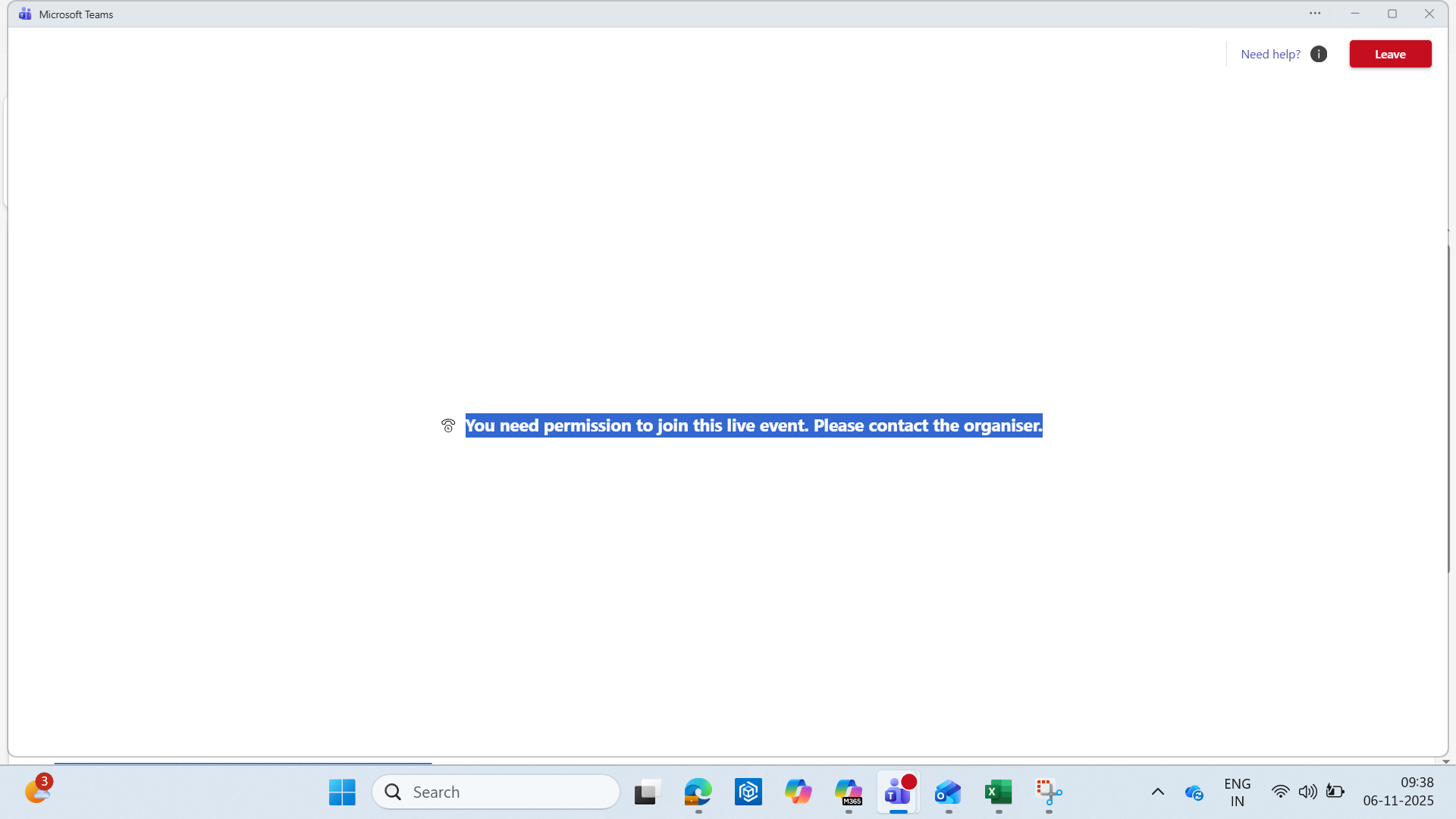Click the taskbar Search box
The image size is (1456, 819).
(497, 792)
